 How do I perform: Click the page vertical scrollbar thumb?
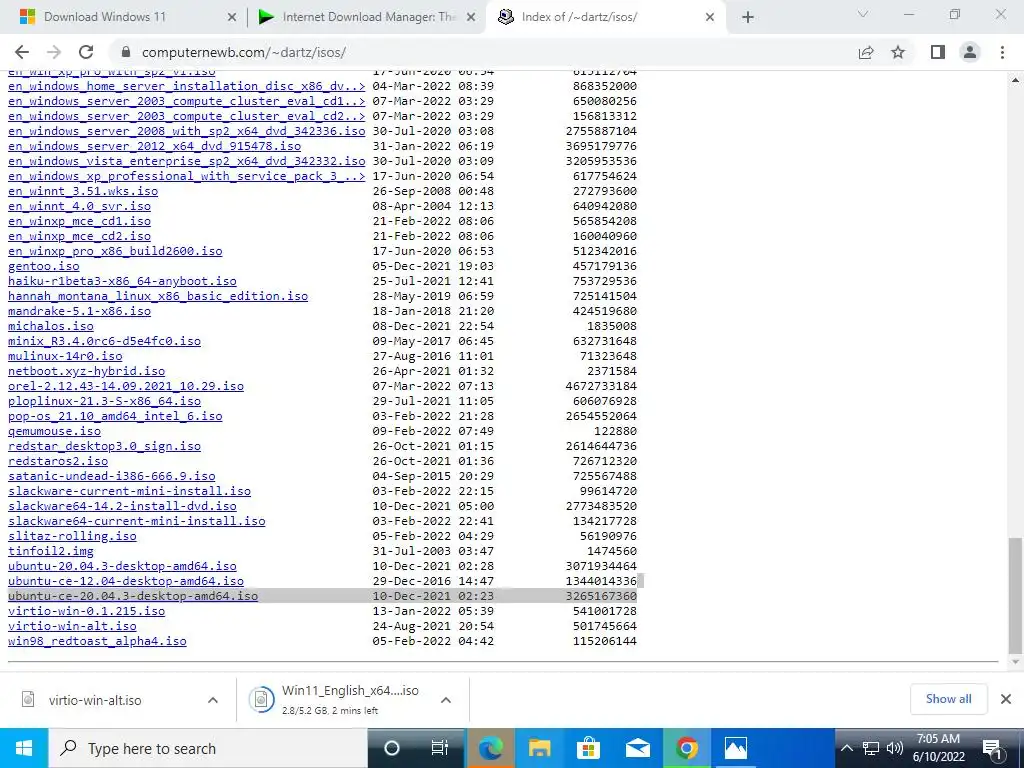click(1015, 594)
